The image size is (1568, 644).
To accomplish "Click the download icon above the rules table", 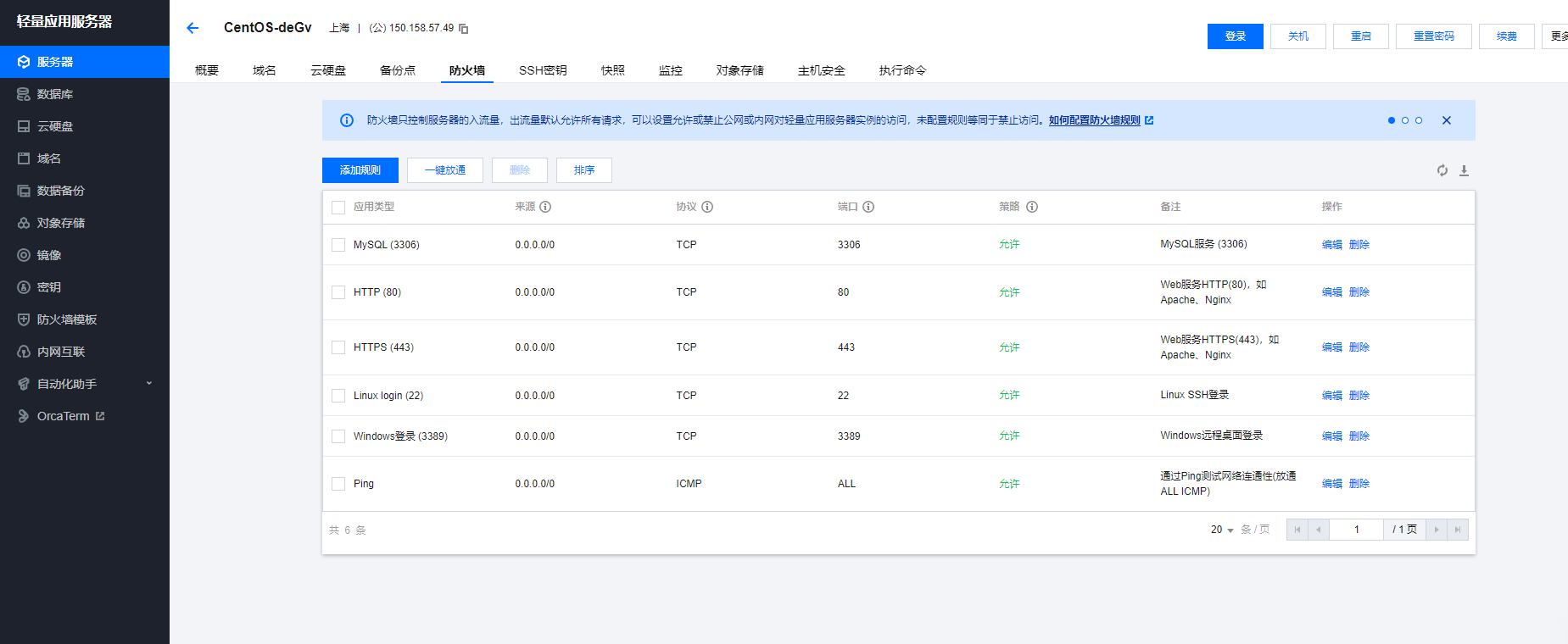I will point(1464,170).
